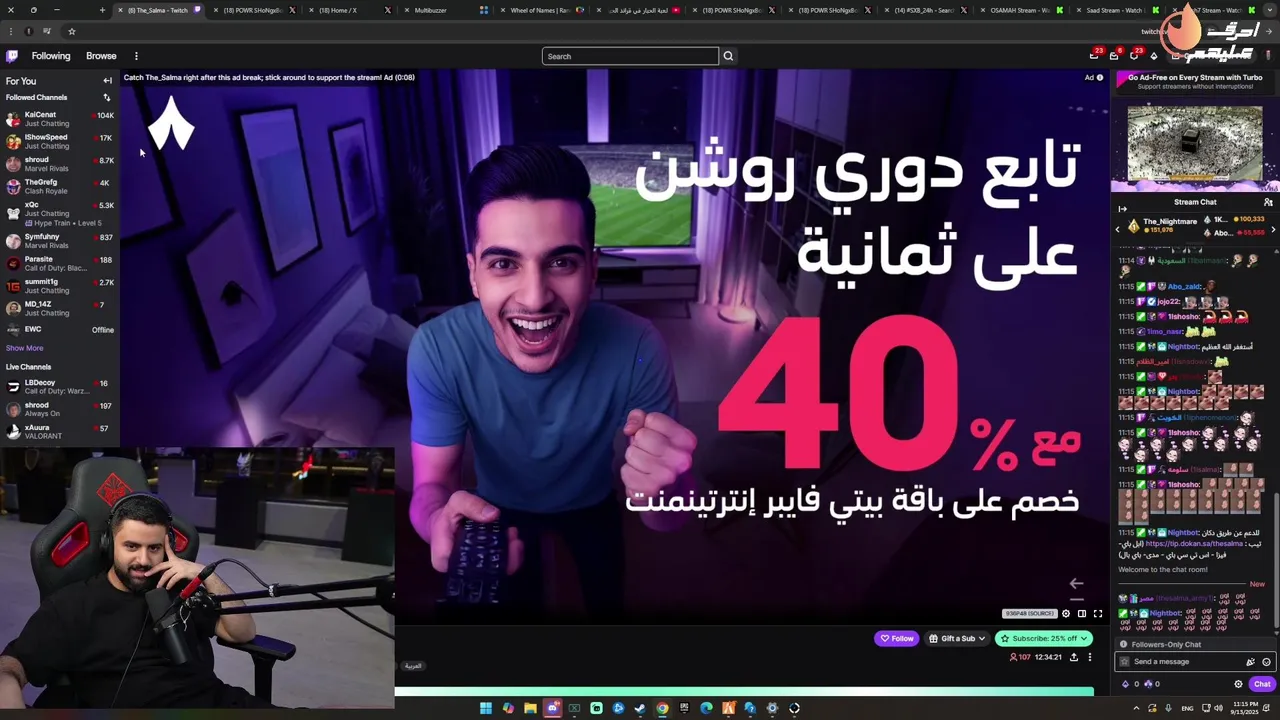The image size is (1280, 720).
Task: Open File Explorer from the taskbar
Action: click(x=530, y=708)
